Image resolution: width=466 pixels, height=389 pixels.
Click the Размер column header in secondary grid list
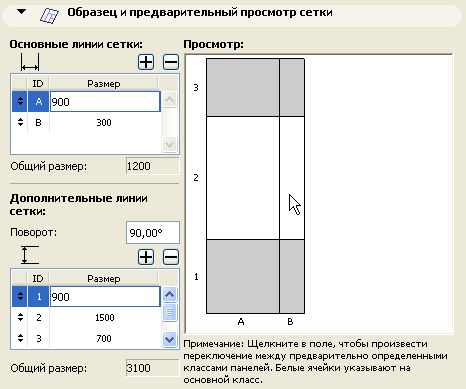(104, 278)
